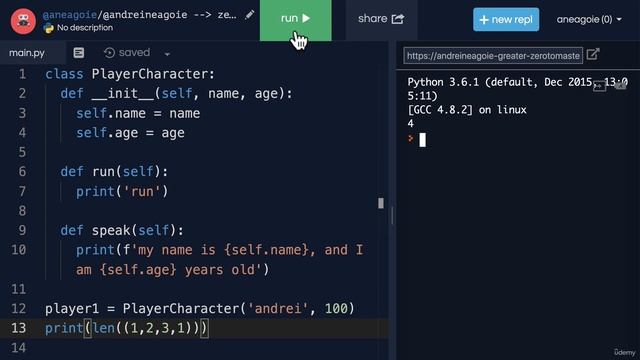Click line number 13 in gutter
This screenshot has width=640, height=360.
(18, 328)
